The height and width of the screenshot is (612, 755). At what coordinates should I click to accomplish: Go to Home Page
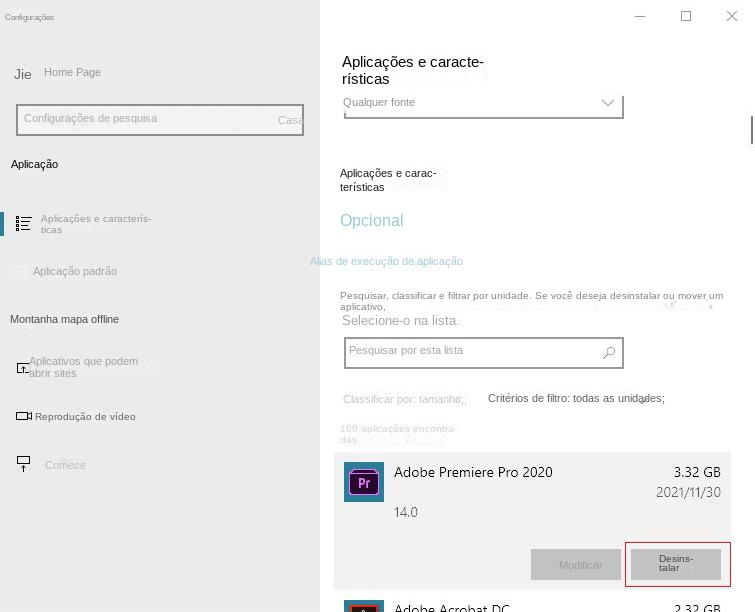pyautogui.click(x=72, y=72)
